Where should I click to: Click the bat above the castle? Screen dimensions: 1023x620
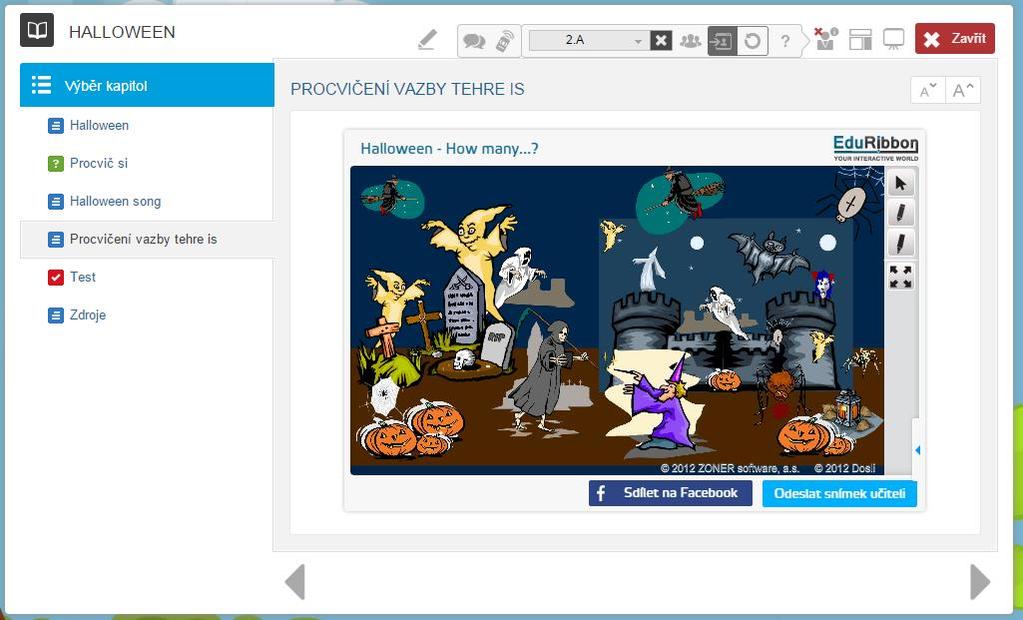click(x=772, y=256)
